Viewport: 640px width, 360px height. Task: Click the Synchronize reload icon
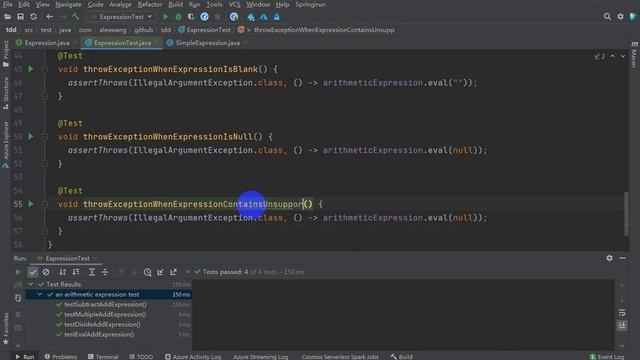33,17
